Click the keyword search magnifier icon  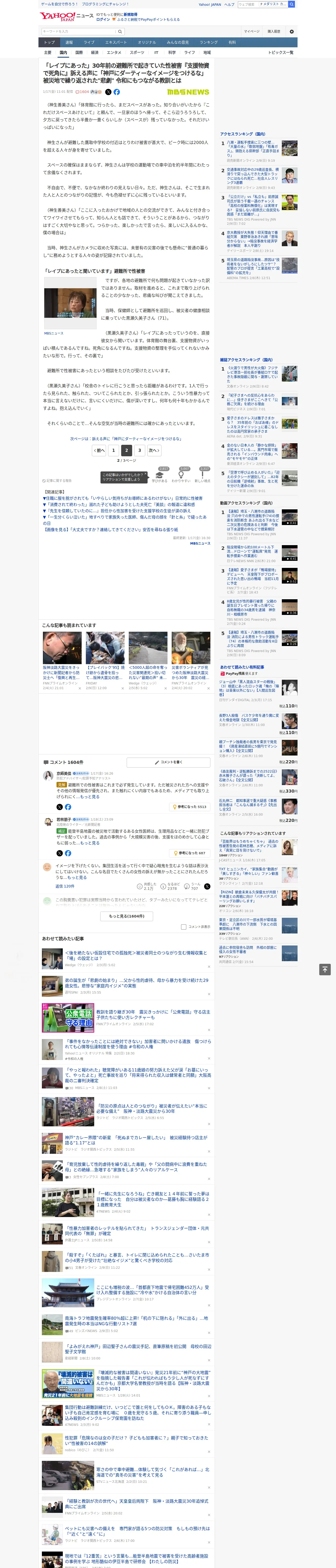point(120,31)
